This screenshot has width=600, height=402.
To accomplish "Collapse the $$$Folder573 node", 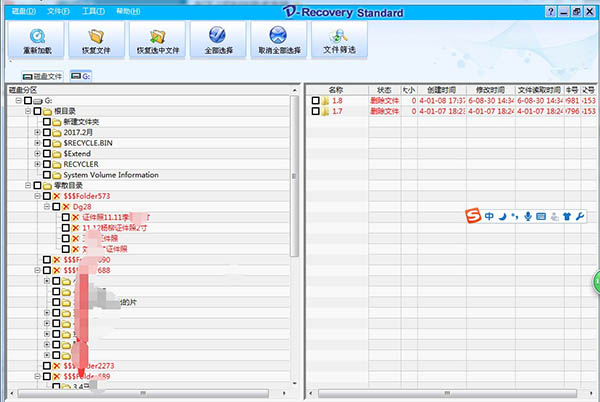I will 37,196.
